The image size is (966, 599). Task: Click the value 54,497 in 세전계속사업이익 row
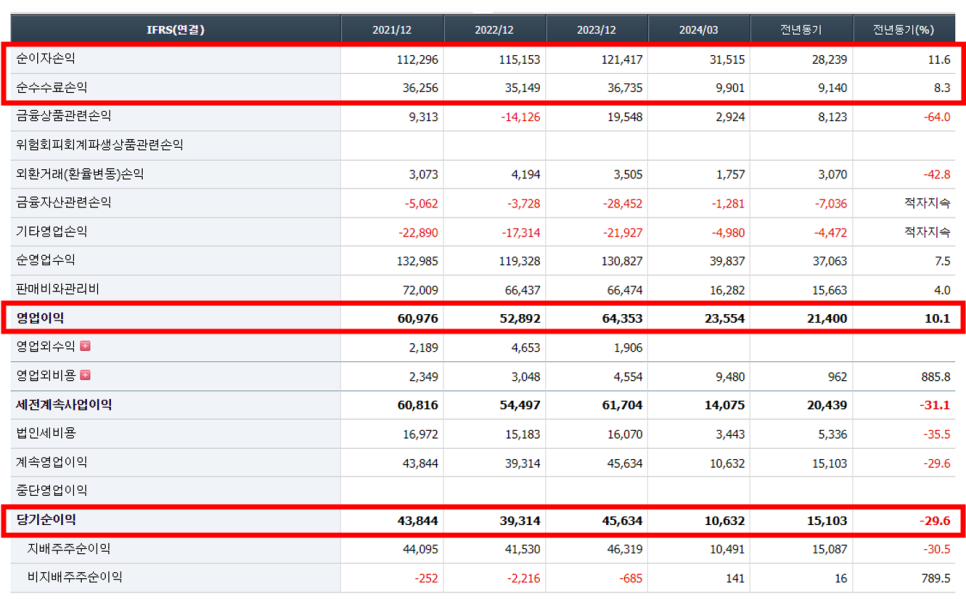(520, 405)
